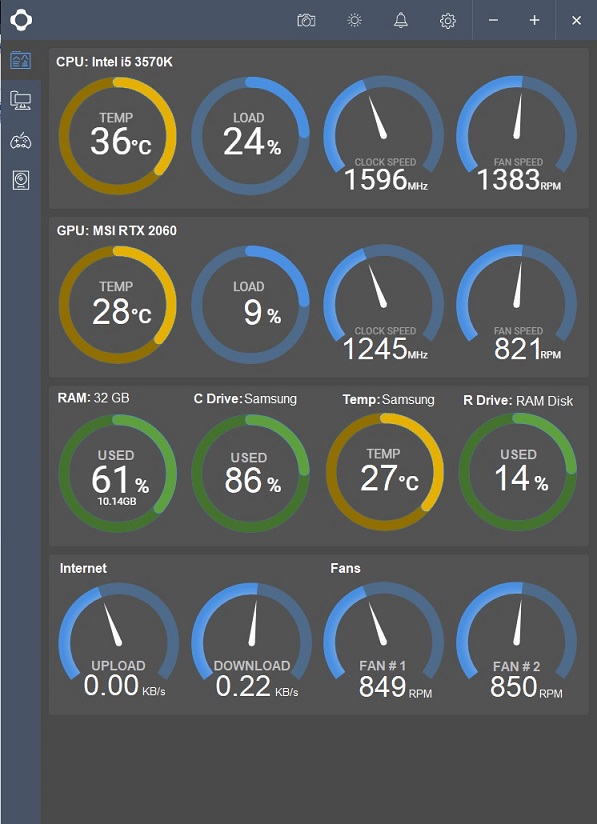
Task: Select CPU clock speed 1596 MHz dial
Action: (384, 134)
